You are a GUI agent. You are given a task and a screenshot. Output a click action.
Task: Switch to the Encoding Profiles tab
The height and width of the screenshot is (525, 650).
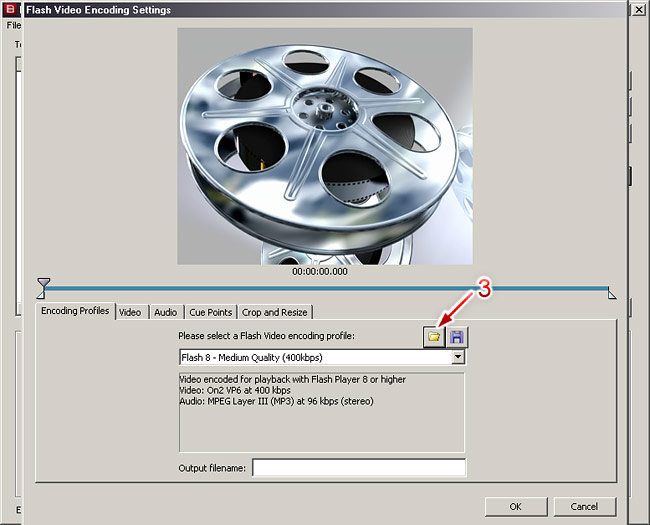[x=75, y=311]
